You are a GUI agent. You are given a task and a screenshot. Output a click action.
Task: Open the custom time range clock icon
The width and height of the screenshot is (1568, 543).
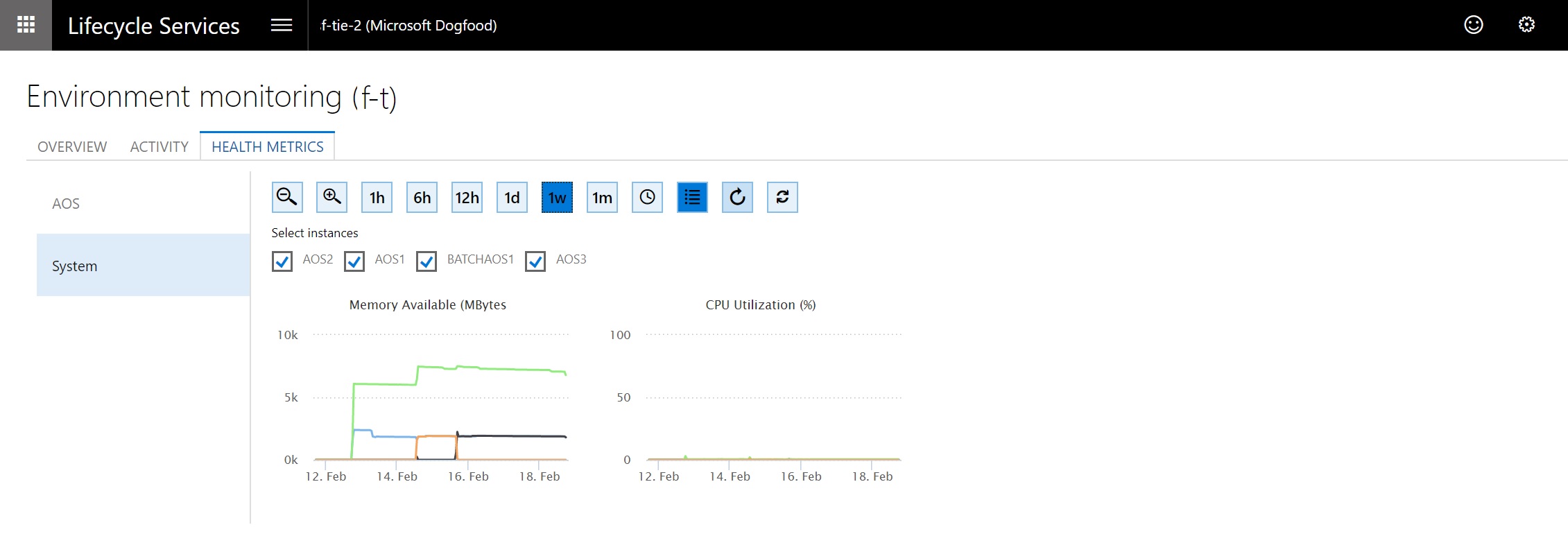pyautogui.click(x=647, y=198)
